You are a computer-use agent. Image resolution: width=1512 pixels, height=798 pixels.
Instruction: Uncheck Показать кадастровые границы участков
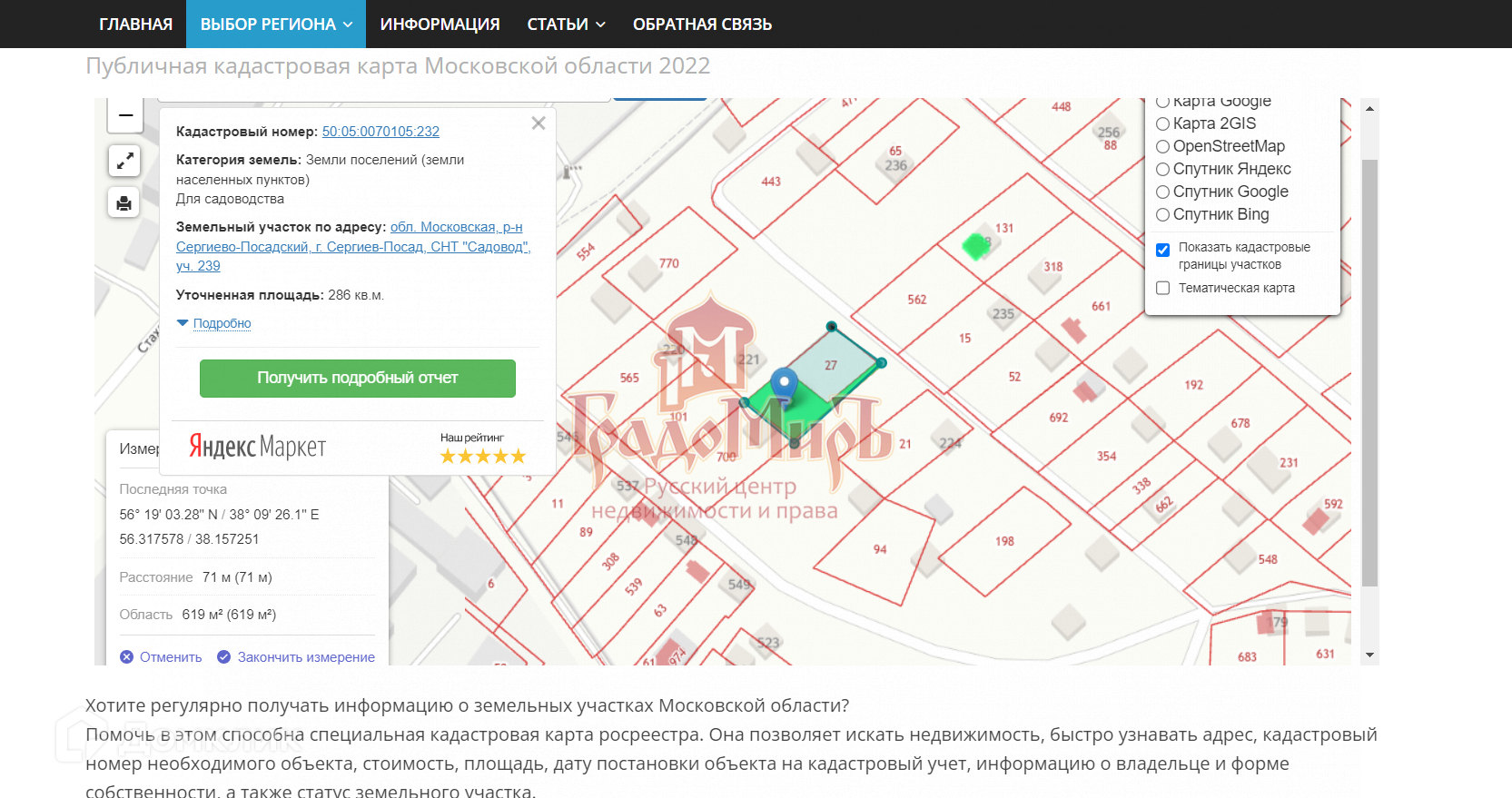click(1162, 250)
